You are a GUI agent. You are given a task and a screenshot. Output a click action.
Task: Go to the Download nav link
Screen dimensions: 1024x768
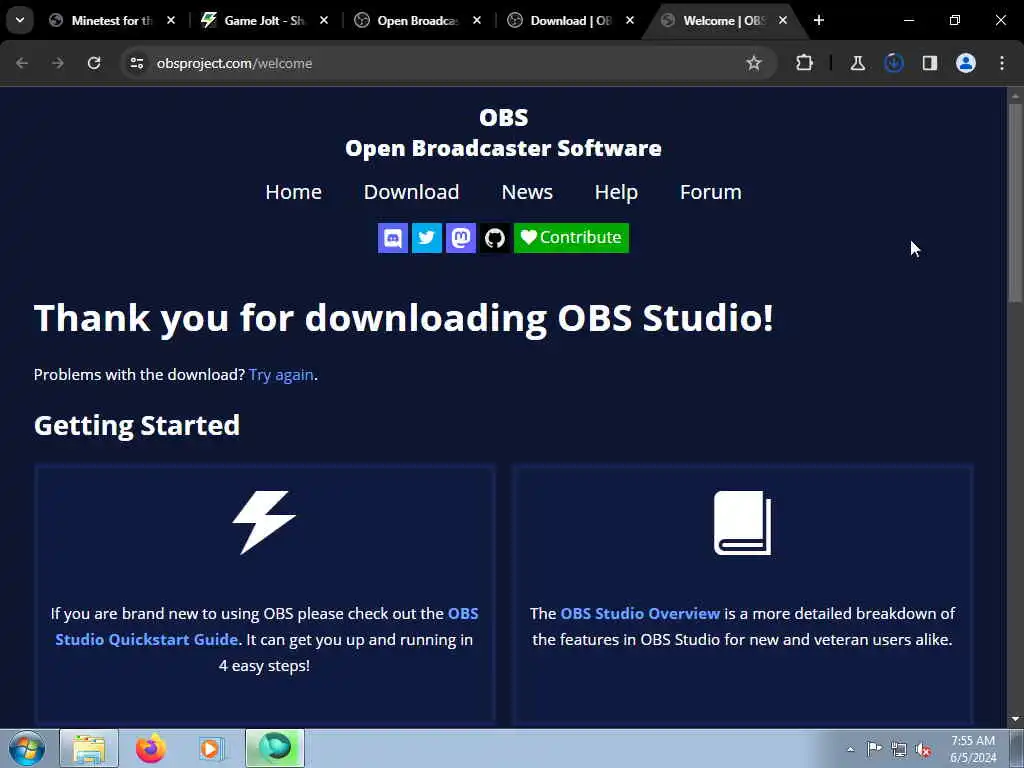(411, 192)
